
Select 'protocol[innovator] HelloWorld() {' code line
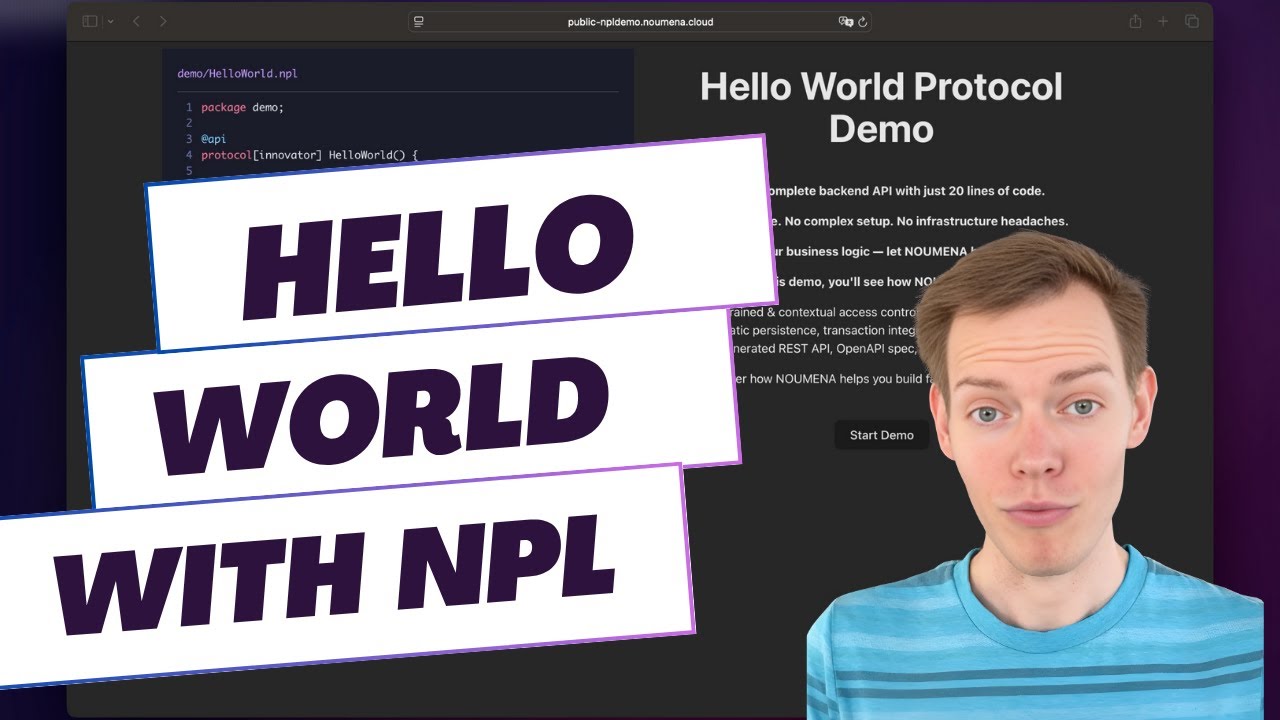pyautogui.click(x=309, y=155)
